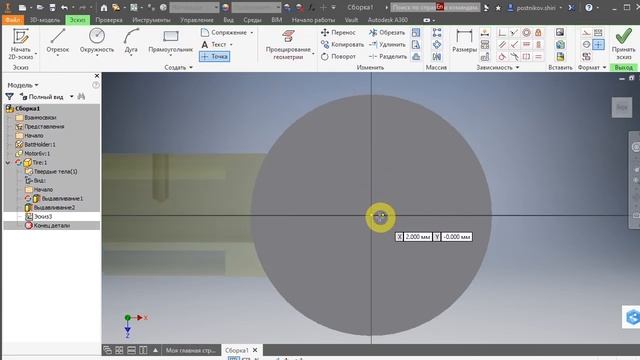Switch to the Инструменты ribbon tab

point(151,20)
